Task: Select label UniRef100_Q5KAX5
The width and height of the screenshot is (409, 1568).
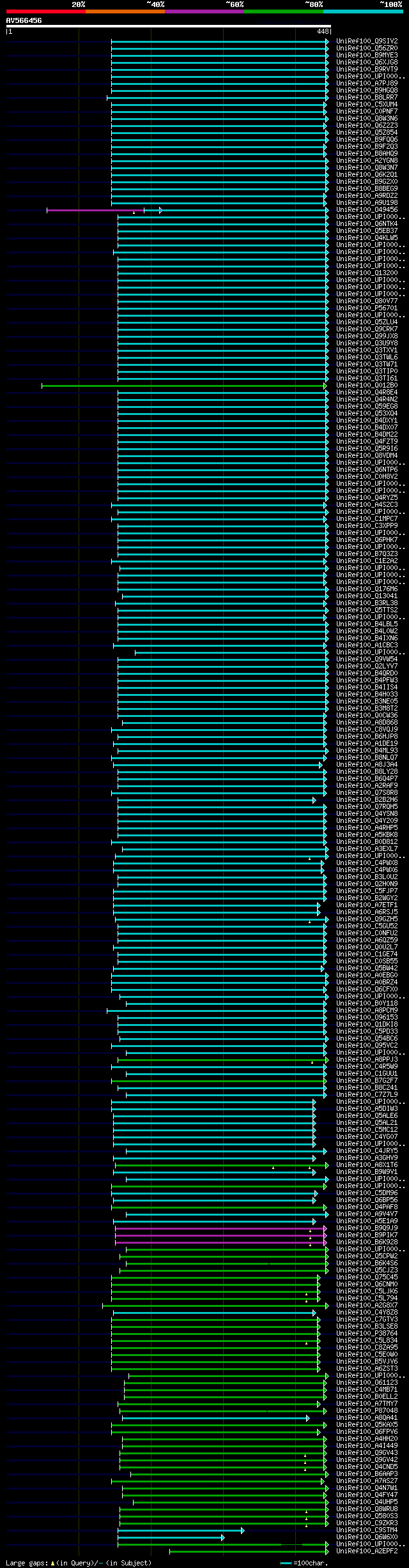Action: click(x=367, y=1424)
